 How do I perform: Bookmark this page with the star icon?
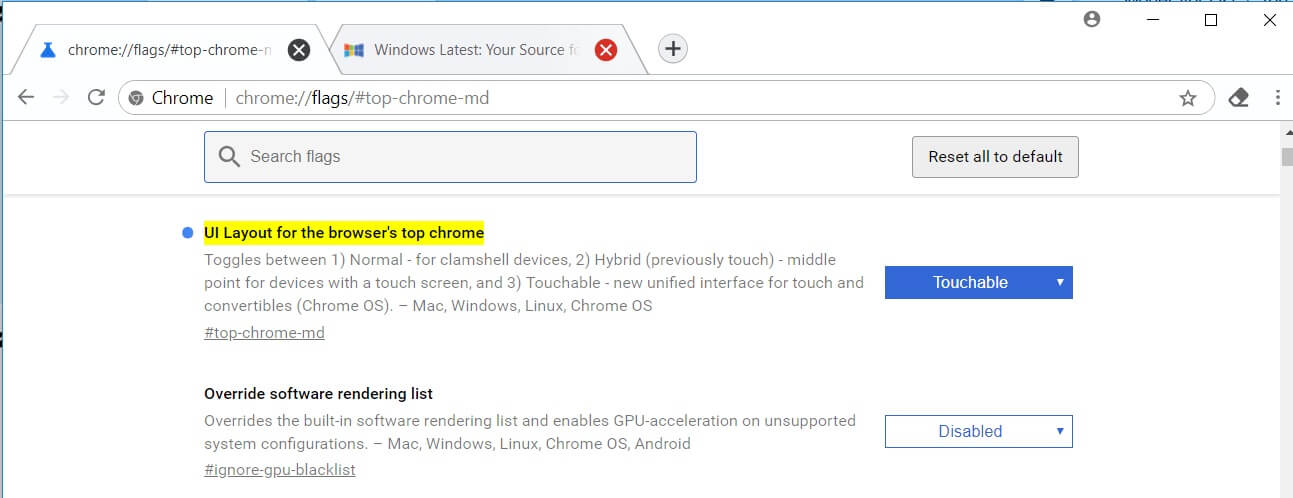[1188, 98]
